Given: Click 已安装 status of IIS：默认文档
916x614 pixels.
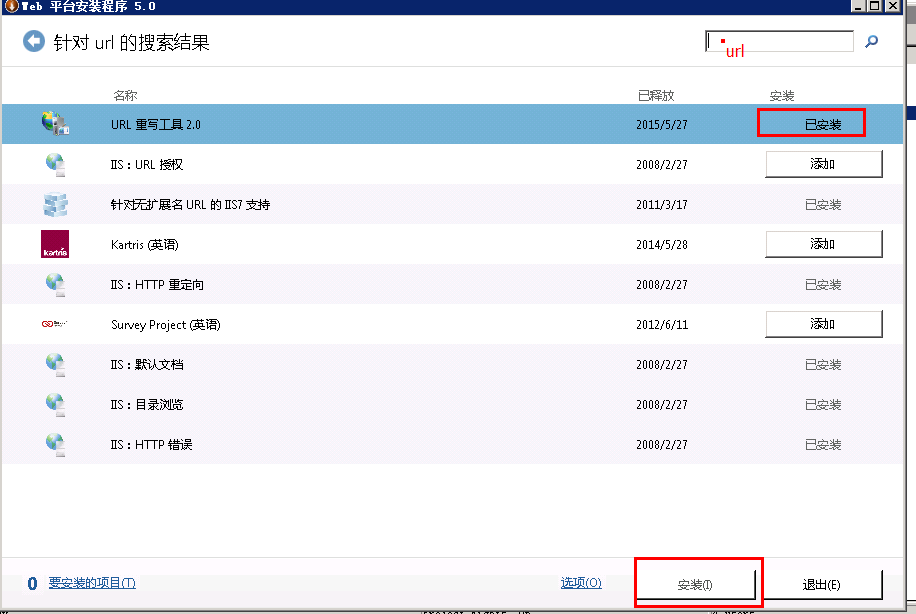Looking at the screenshot, I should coord(823,365).
